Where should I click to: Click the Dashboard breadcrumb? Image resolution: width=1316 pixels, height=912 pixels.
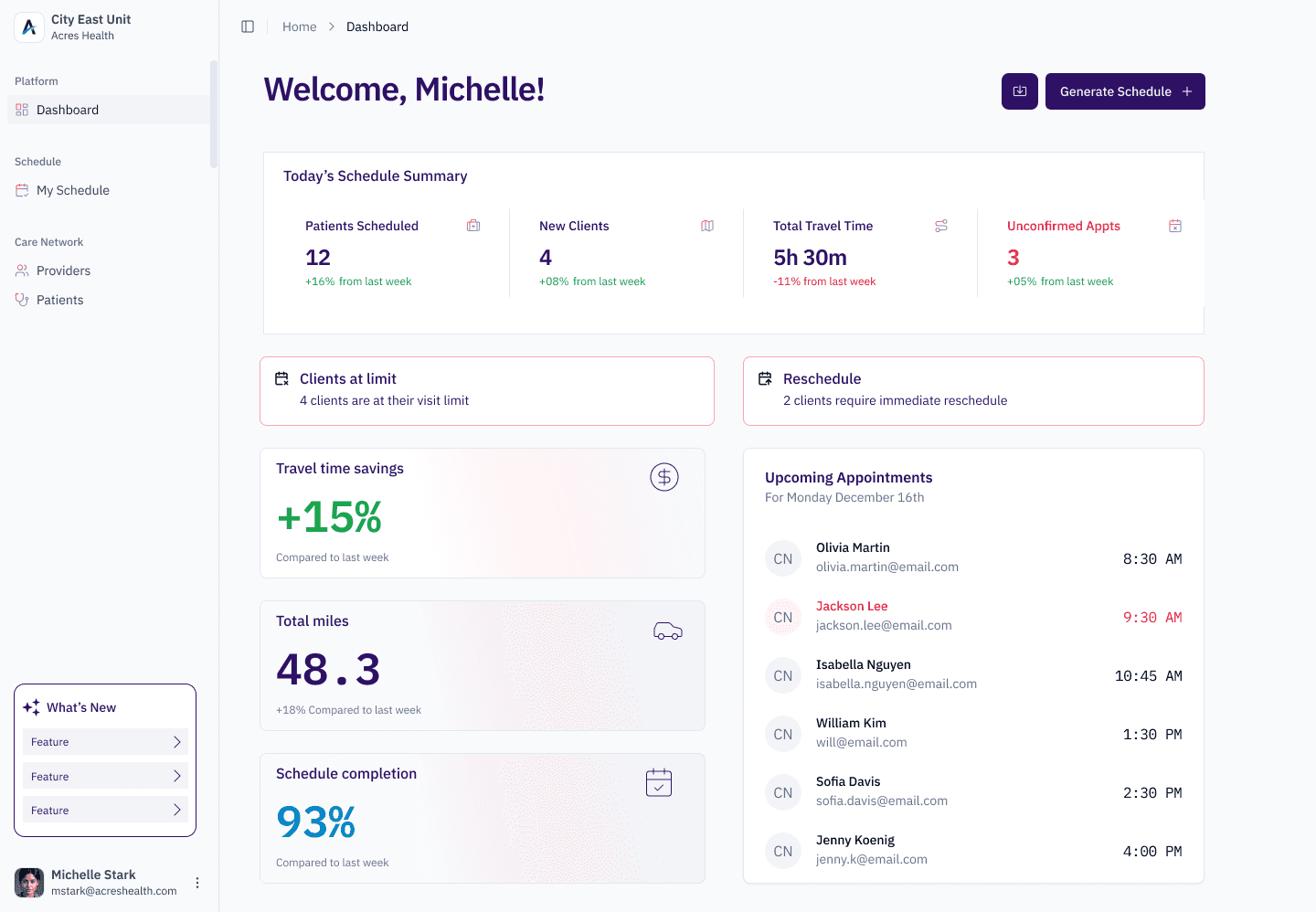coord(377,27)
